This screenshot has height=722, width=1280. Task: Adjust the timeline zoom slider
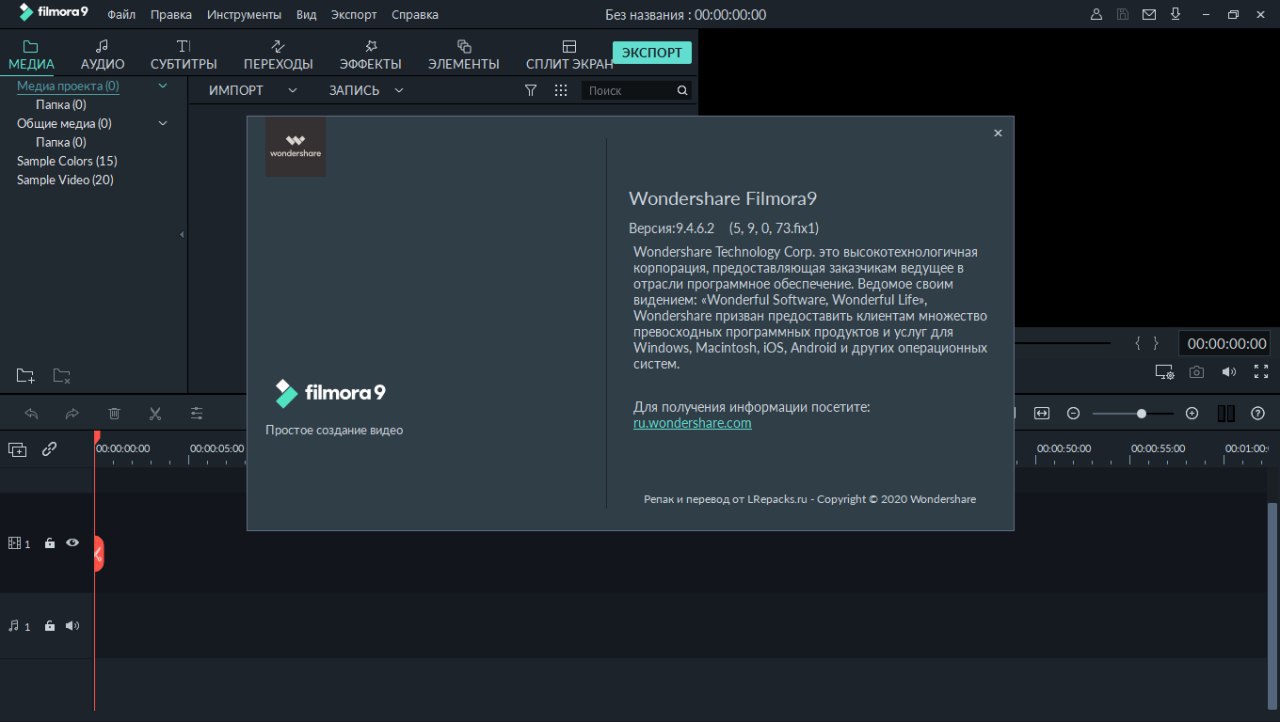click(1133, 413)
